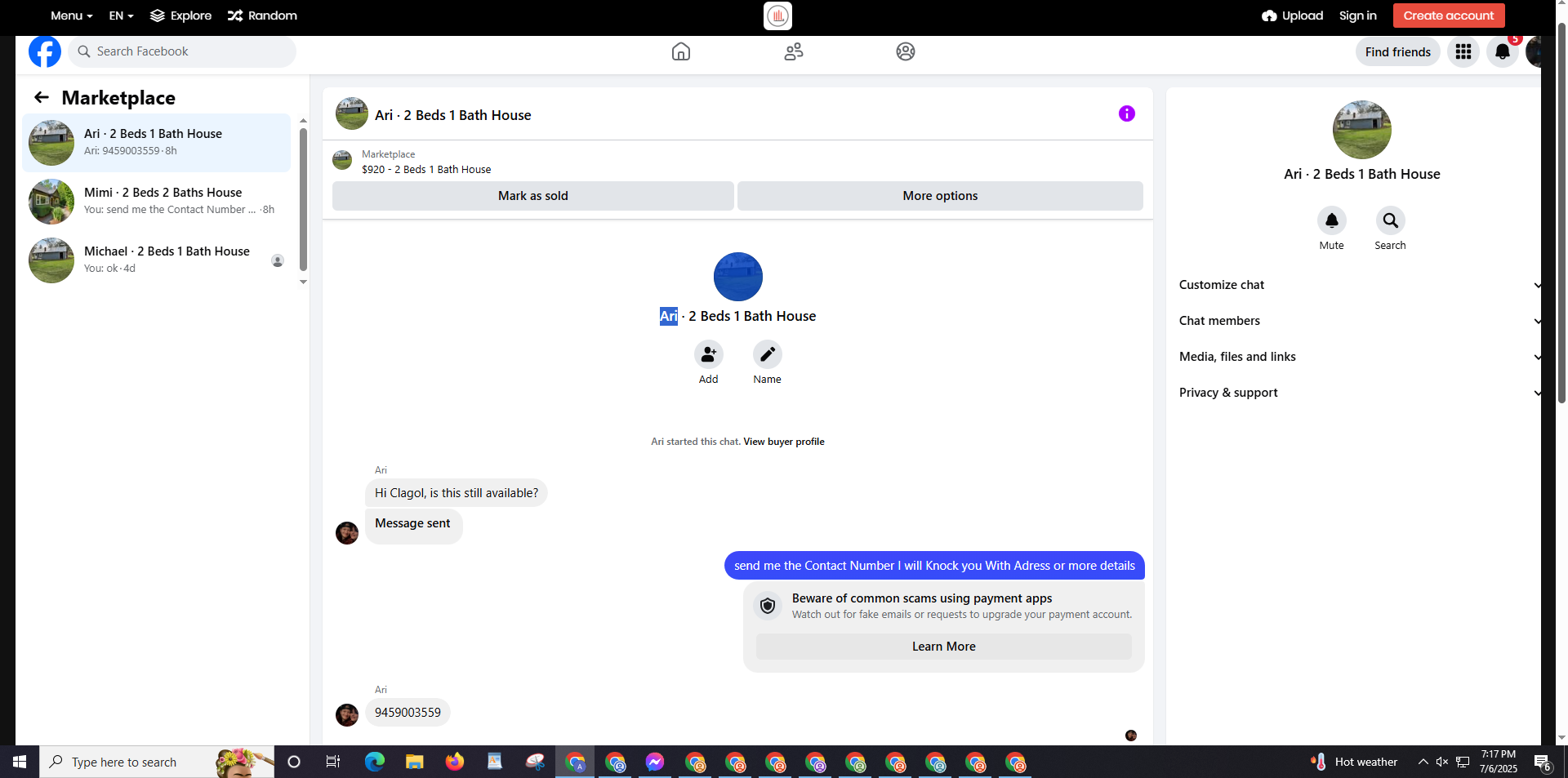
Task: Open the Explore menu item
Action: coord(181,16)
